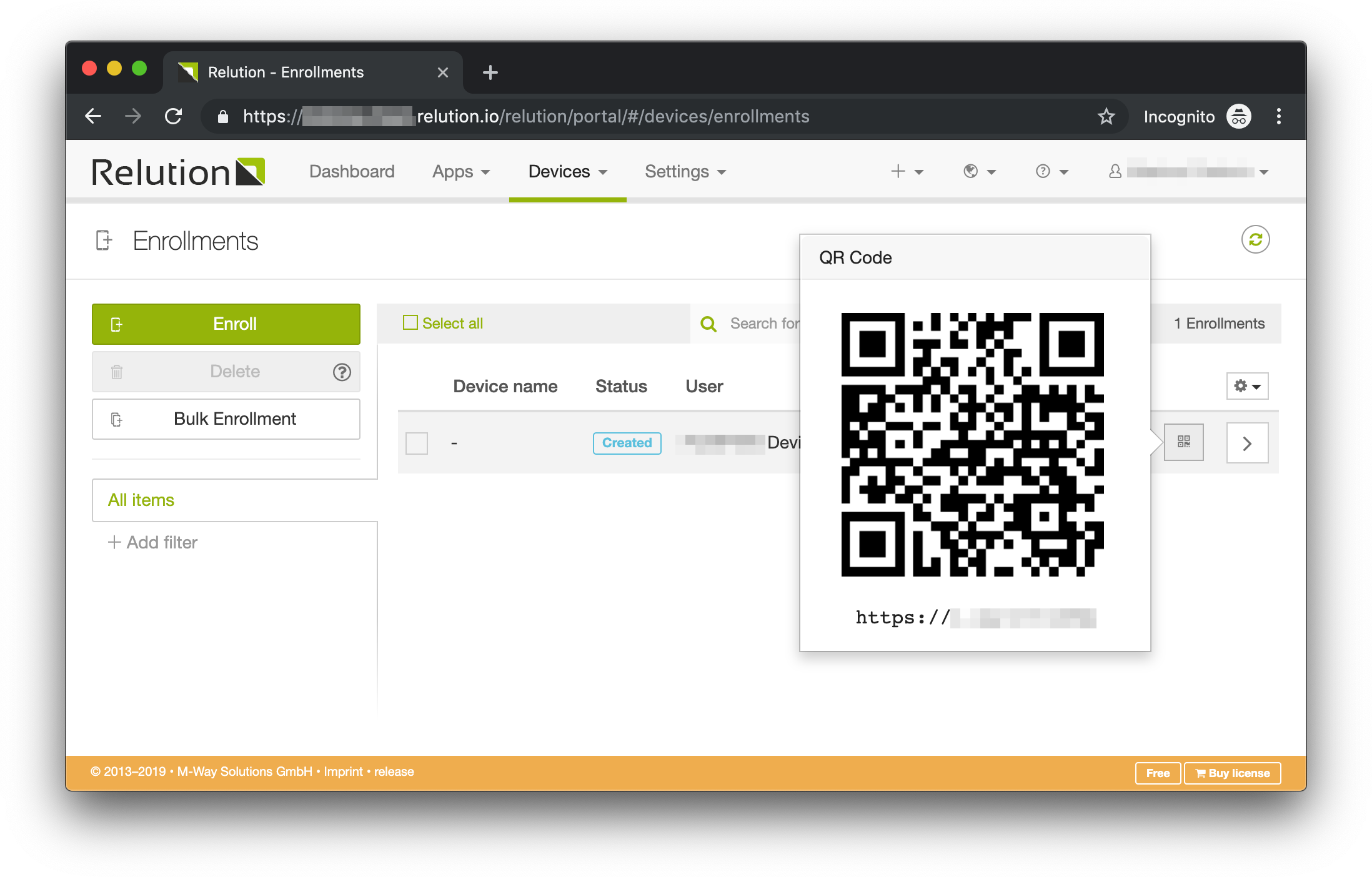Open the globe language dropdown
This screenshot has height=877, width=1372.
point(979,171)
